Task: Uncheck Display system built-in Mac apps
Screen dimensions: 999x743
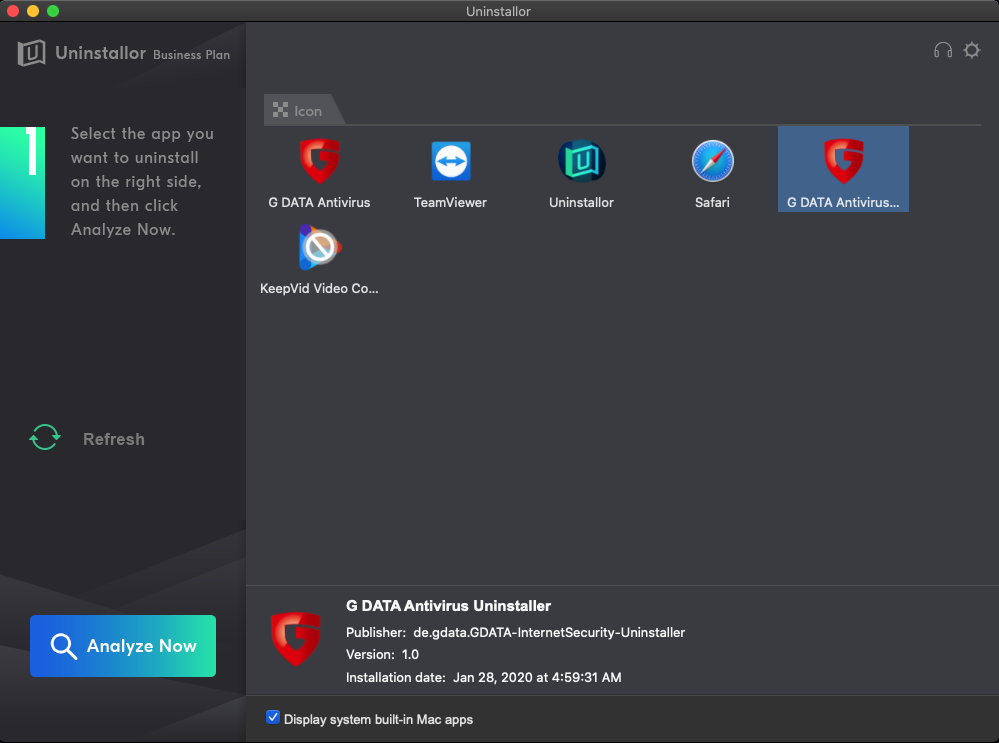Action: pyautogui.click(x=273, y=718)
